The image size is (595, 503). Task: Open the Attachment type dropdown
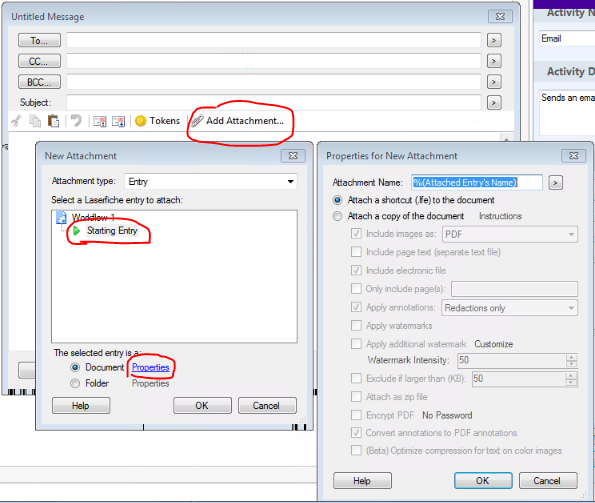[211, 182]
